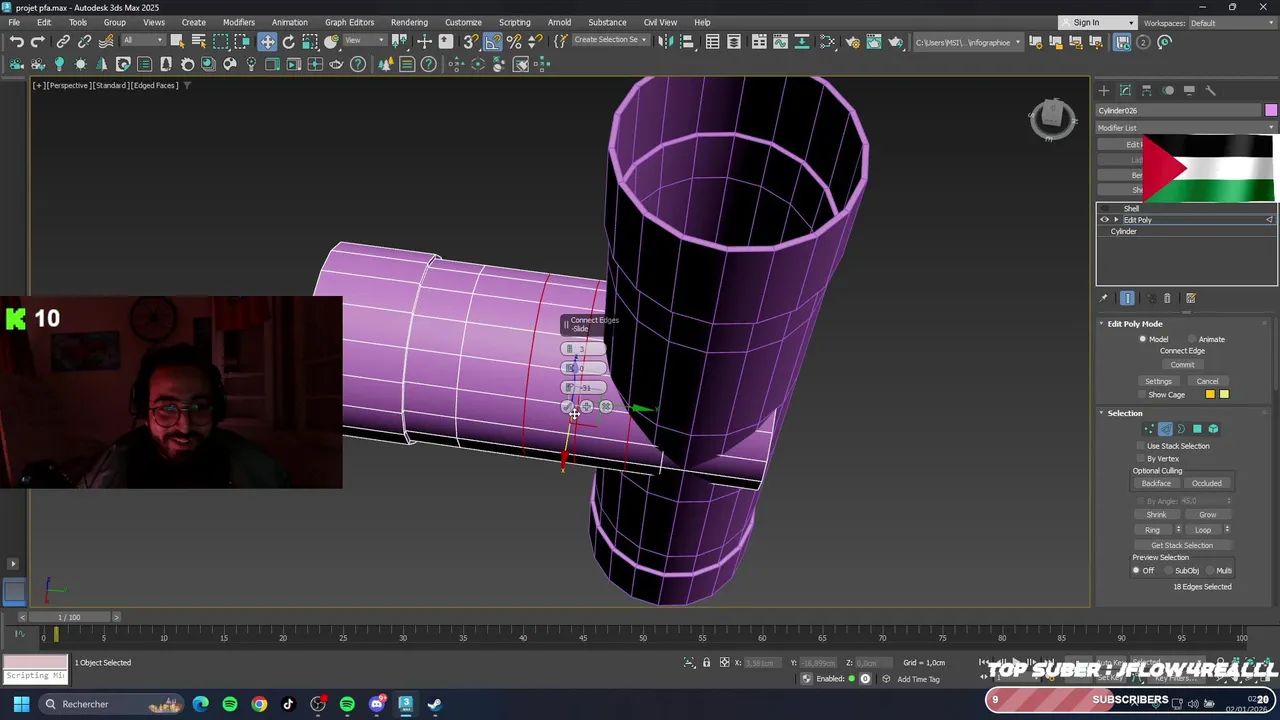
Task: Open the Hierarchy command panel tab
Action: 1147,90
